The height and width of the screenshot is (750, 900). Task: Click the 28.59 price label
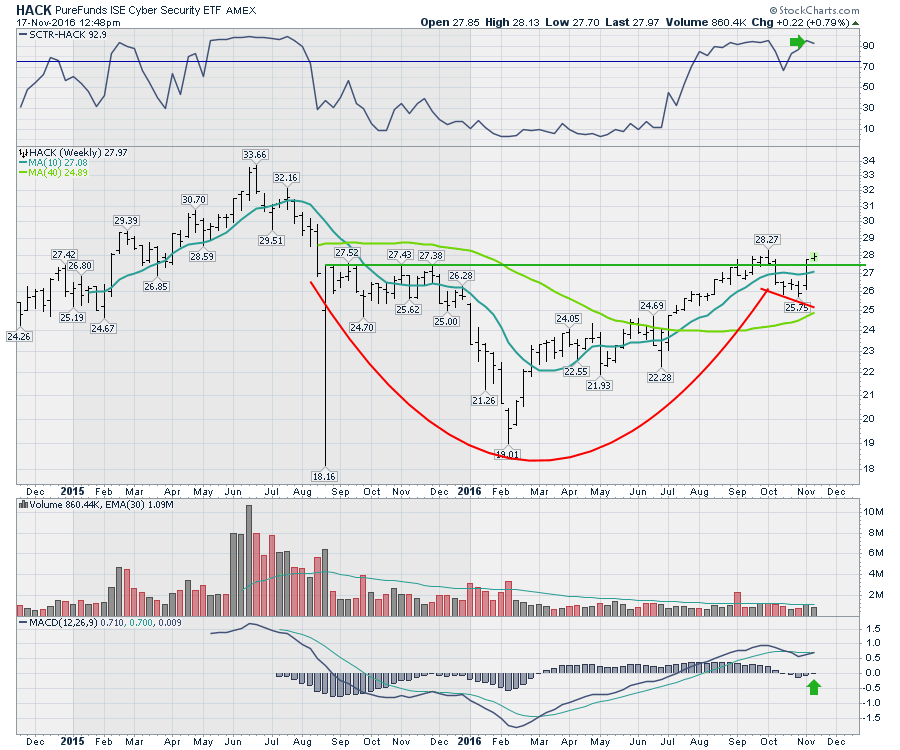(x=202, y=257)
